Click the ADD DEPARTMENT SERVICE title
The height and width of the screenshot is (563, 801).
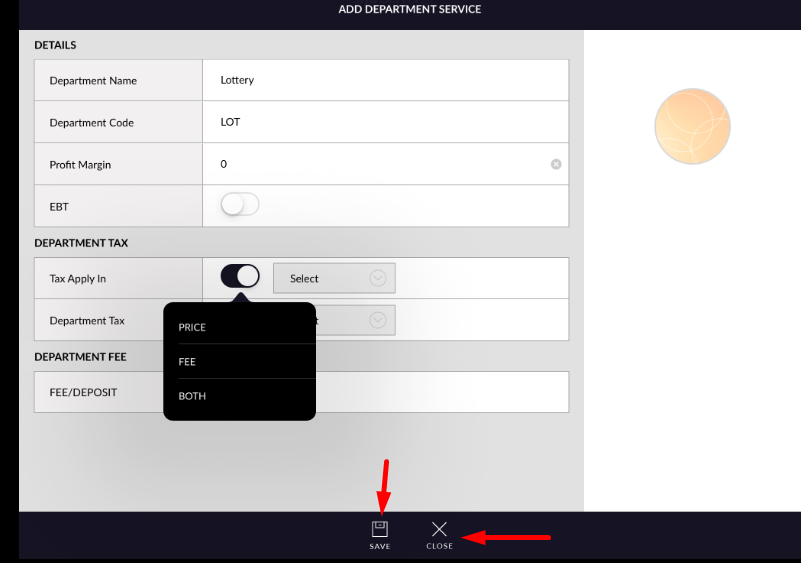click(410, 10)
